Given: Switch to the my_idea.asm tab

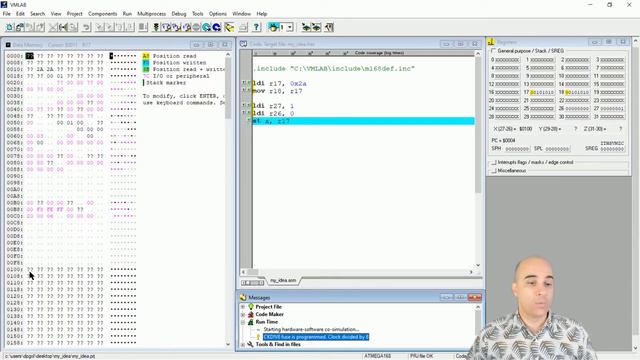Looking at the screenshot, I should coord(283,281).
